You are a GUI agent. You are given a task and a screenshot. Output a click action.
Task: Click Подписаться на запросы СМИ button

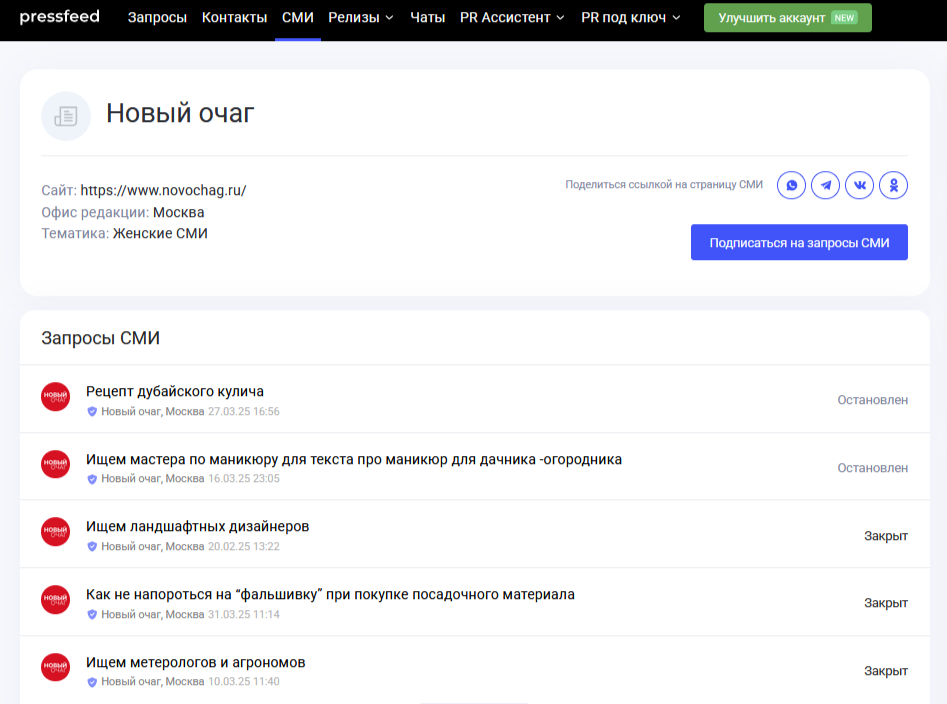[799, 243]
